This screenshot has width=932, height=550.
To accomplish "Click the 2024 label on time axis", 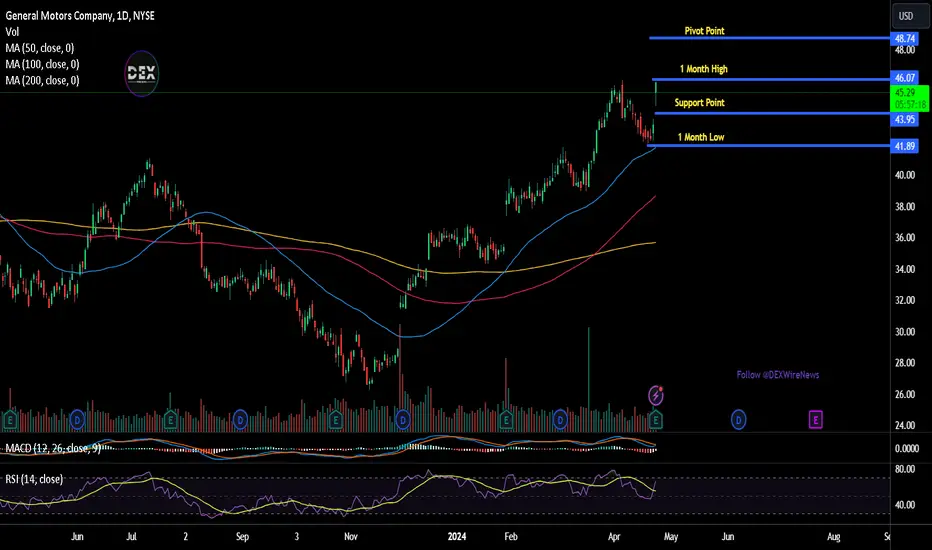I will [456, 536].
